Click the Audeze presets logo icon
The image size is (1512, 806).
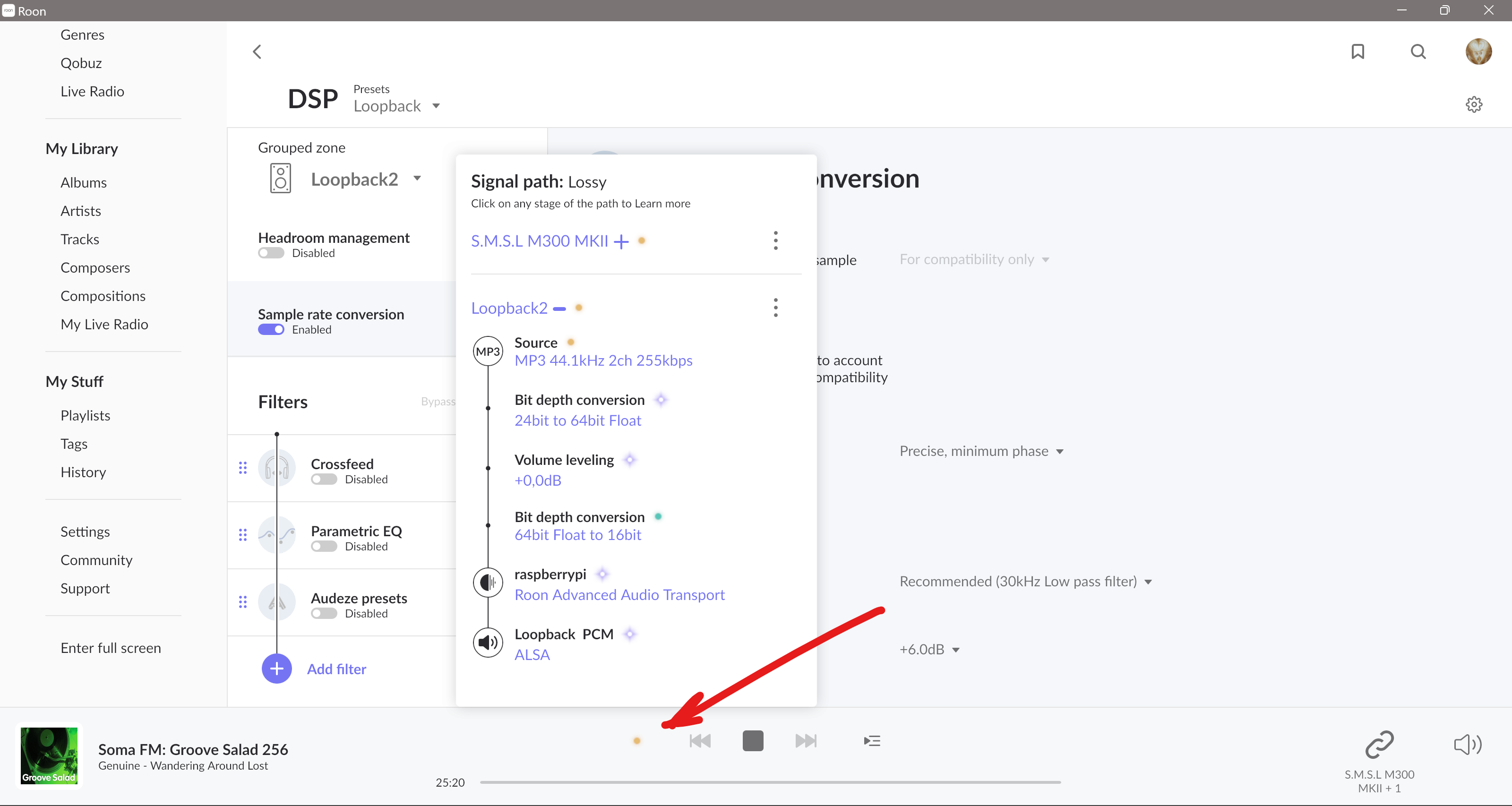click(x=276, y=602)
